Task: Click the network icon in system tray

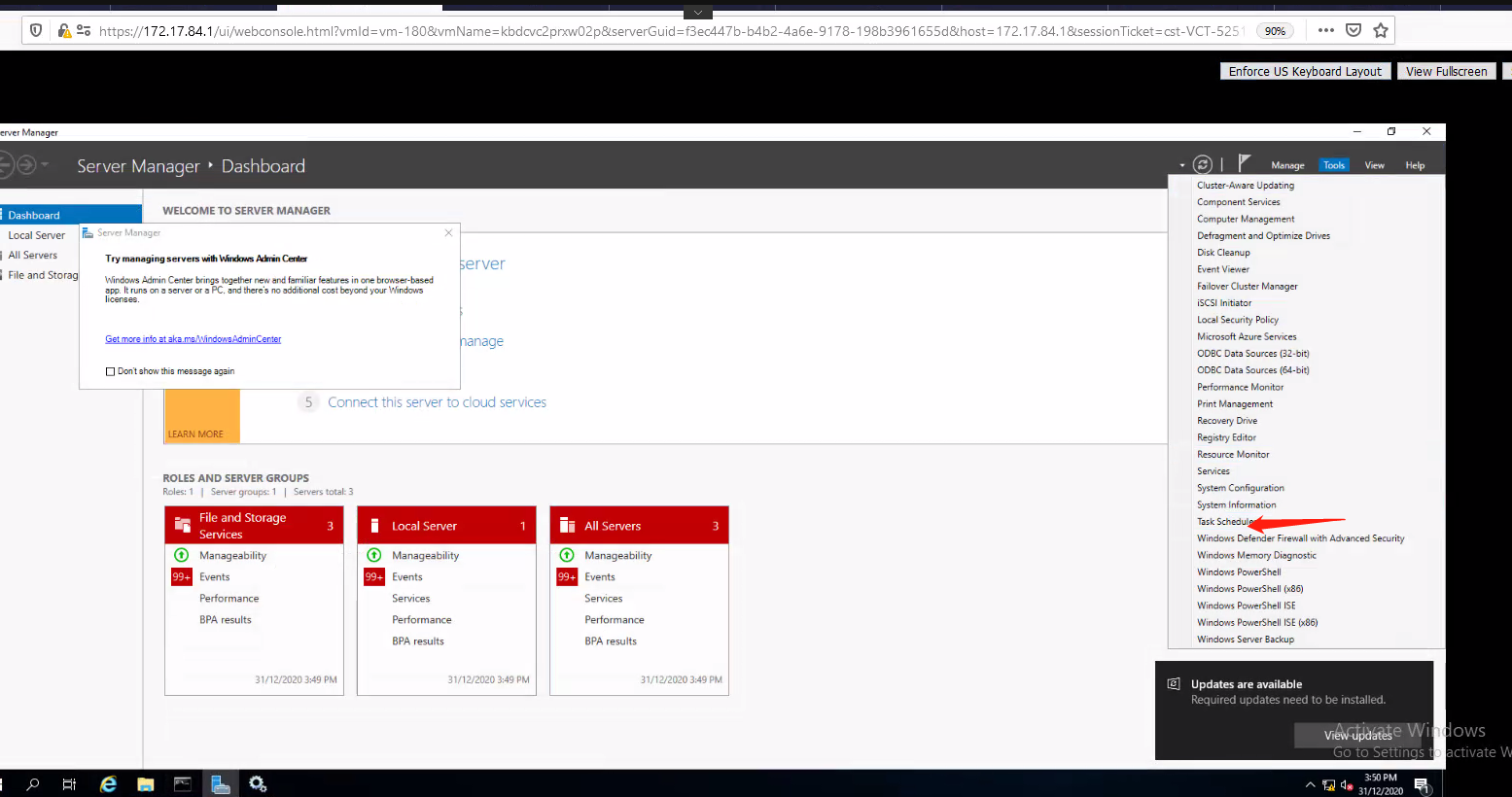Action: coord(1328,784)
